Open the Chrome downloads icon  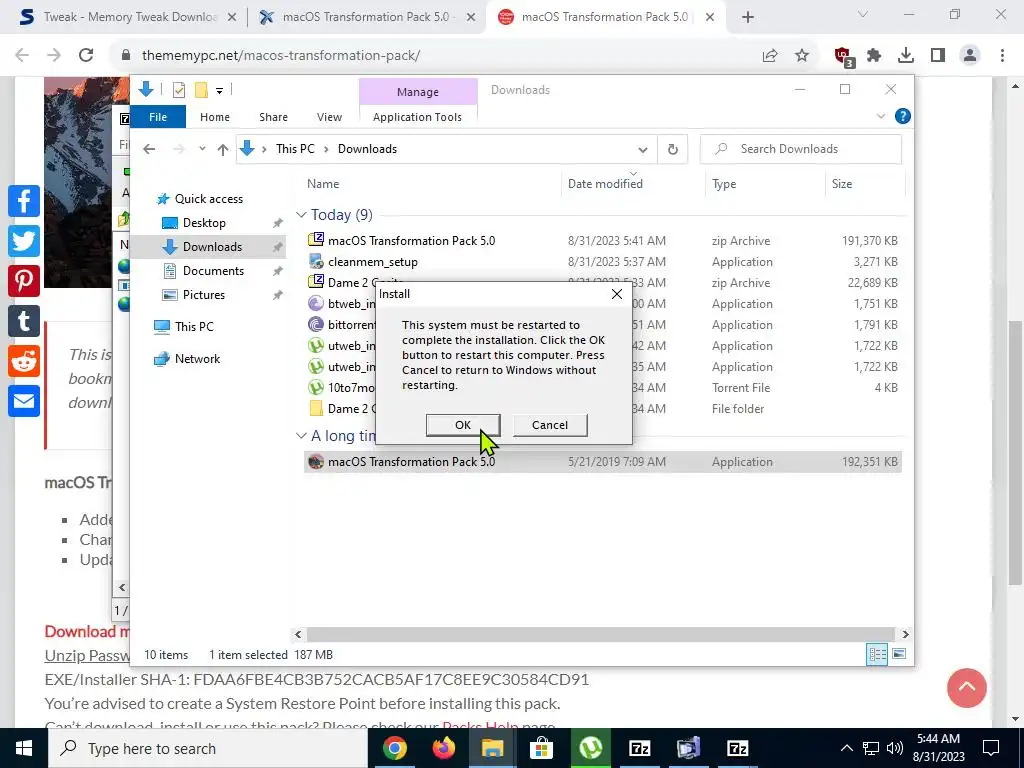click(906, 56)
